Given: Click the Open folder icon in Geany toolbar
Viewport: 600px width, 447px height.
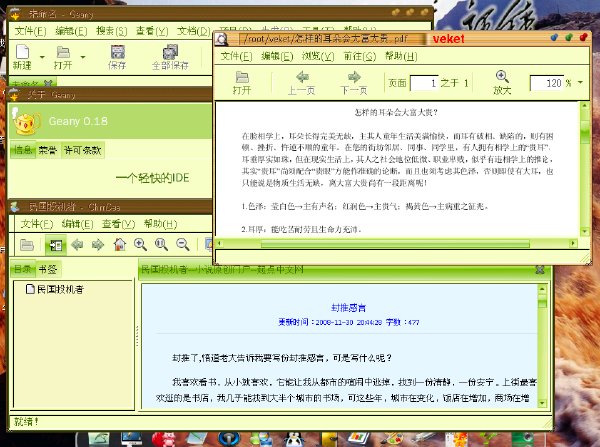Looking at the screenshot, I should point(63,52).
